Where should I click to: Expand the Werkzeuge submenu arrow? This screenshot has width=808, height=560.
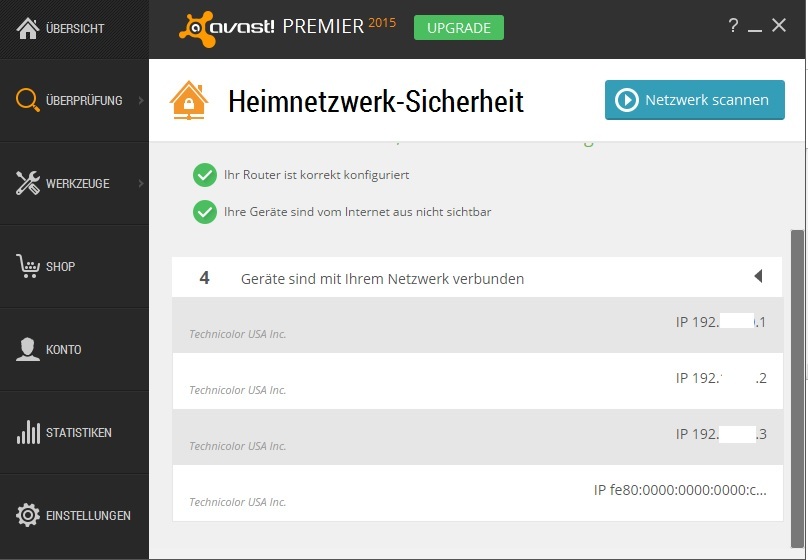click(141, 183)
